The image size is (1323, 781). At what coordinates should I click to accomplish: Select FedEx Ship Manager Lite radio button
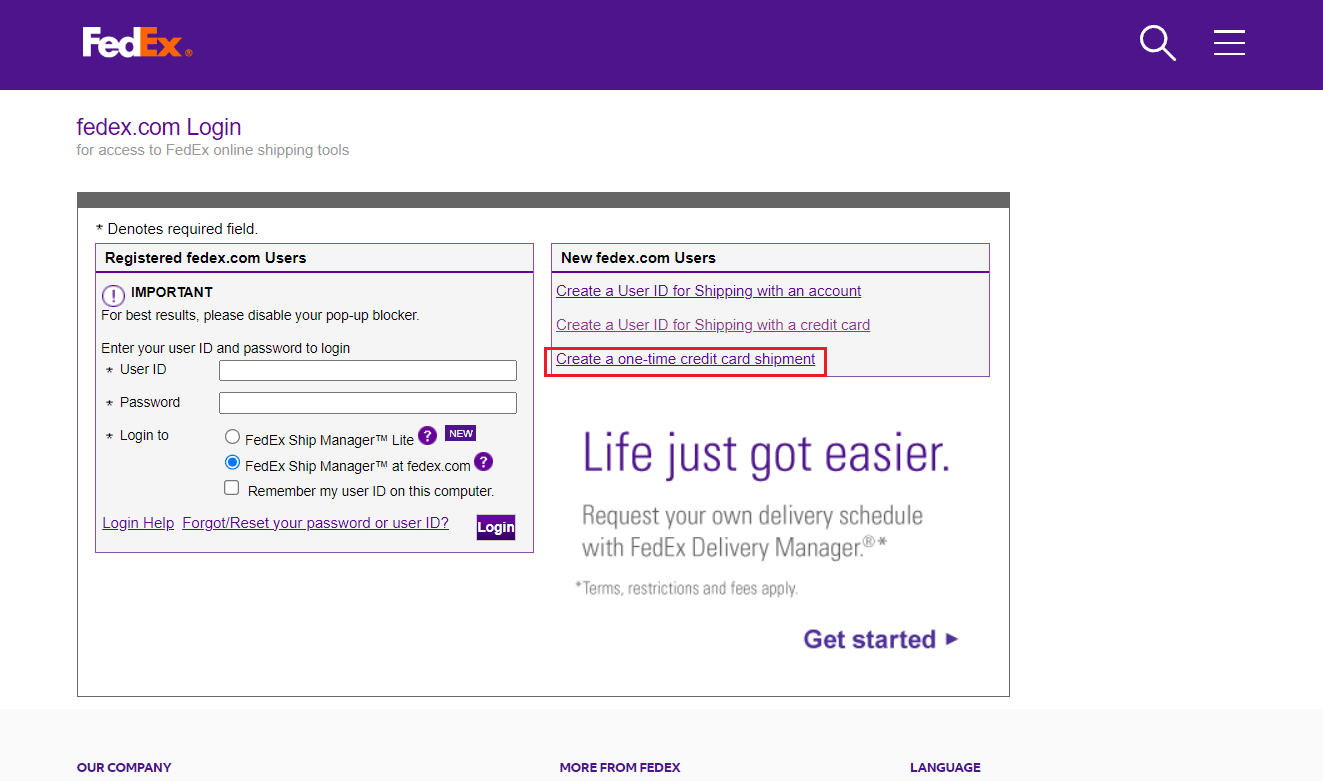coord(232,436)
